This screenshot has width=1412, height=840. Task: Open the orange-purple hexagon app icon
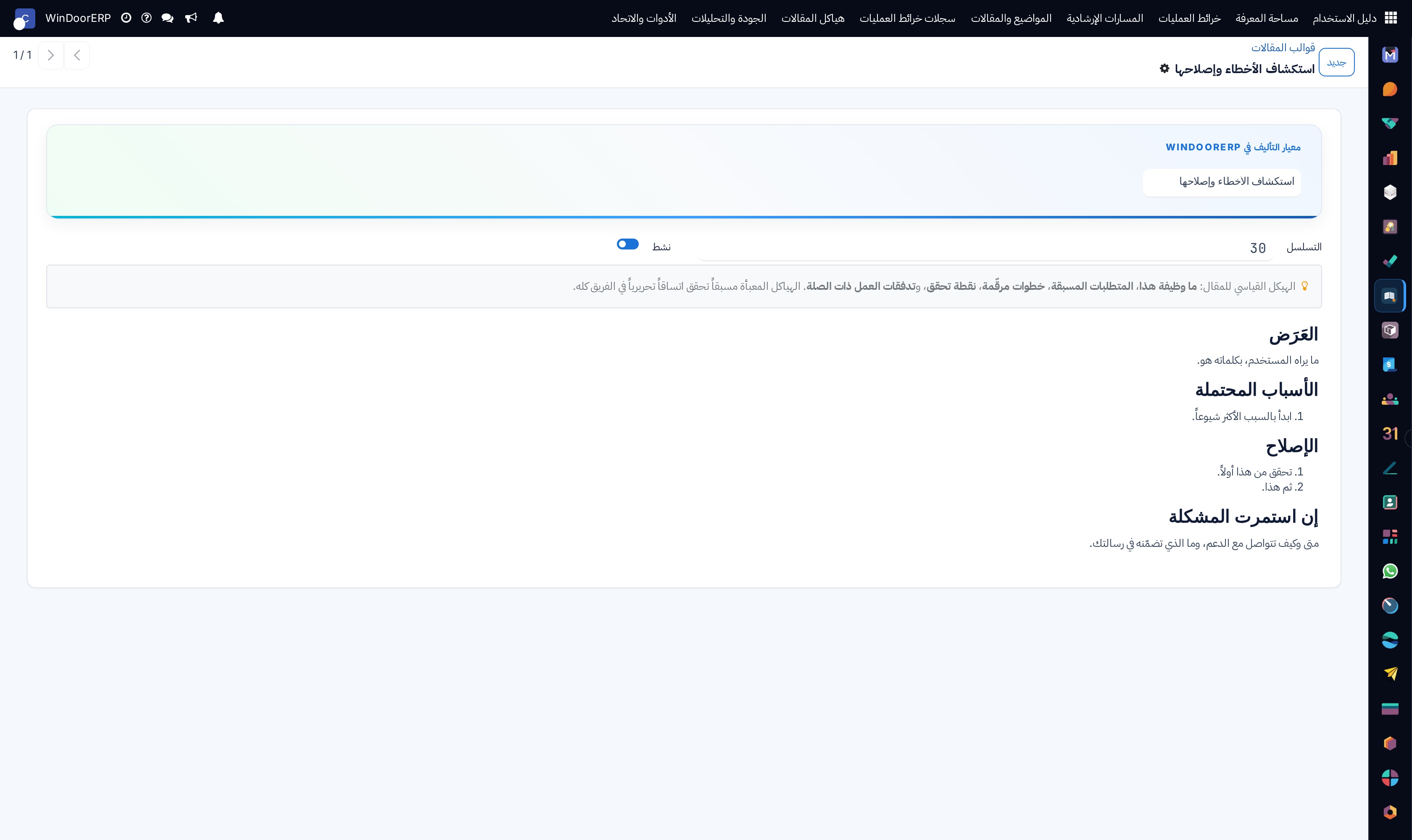point(1390,744)
